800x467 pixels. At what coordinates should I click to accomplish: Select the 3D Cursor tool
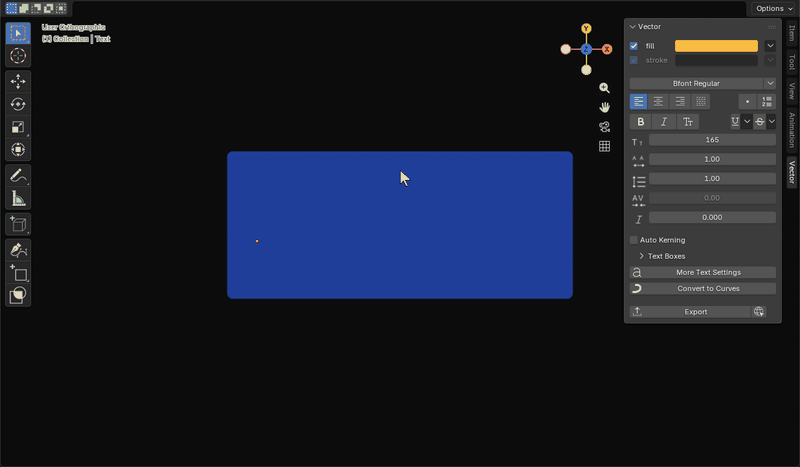18,56
